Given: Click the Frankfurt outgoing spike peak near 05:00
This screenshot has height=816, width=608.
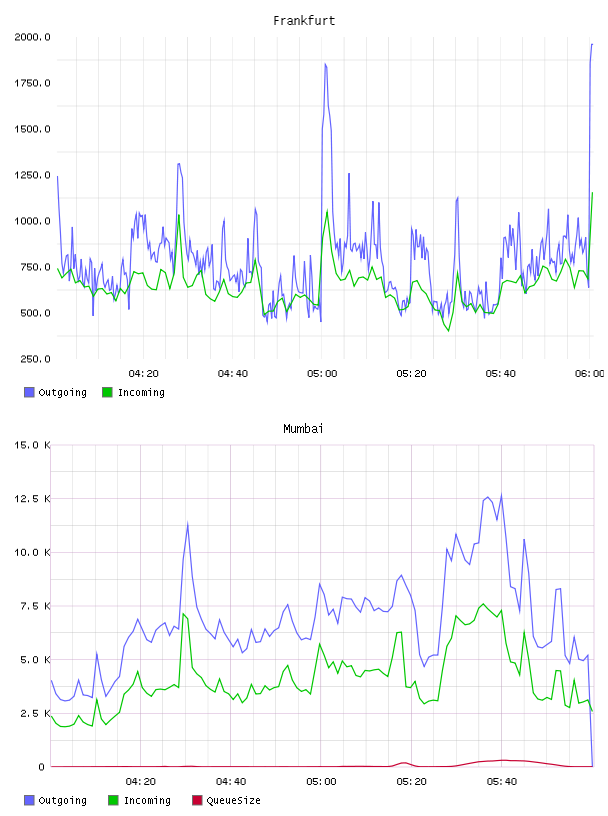Looking at the screenshot, I should pos(325,65).
